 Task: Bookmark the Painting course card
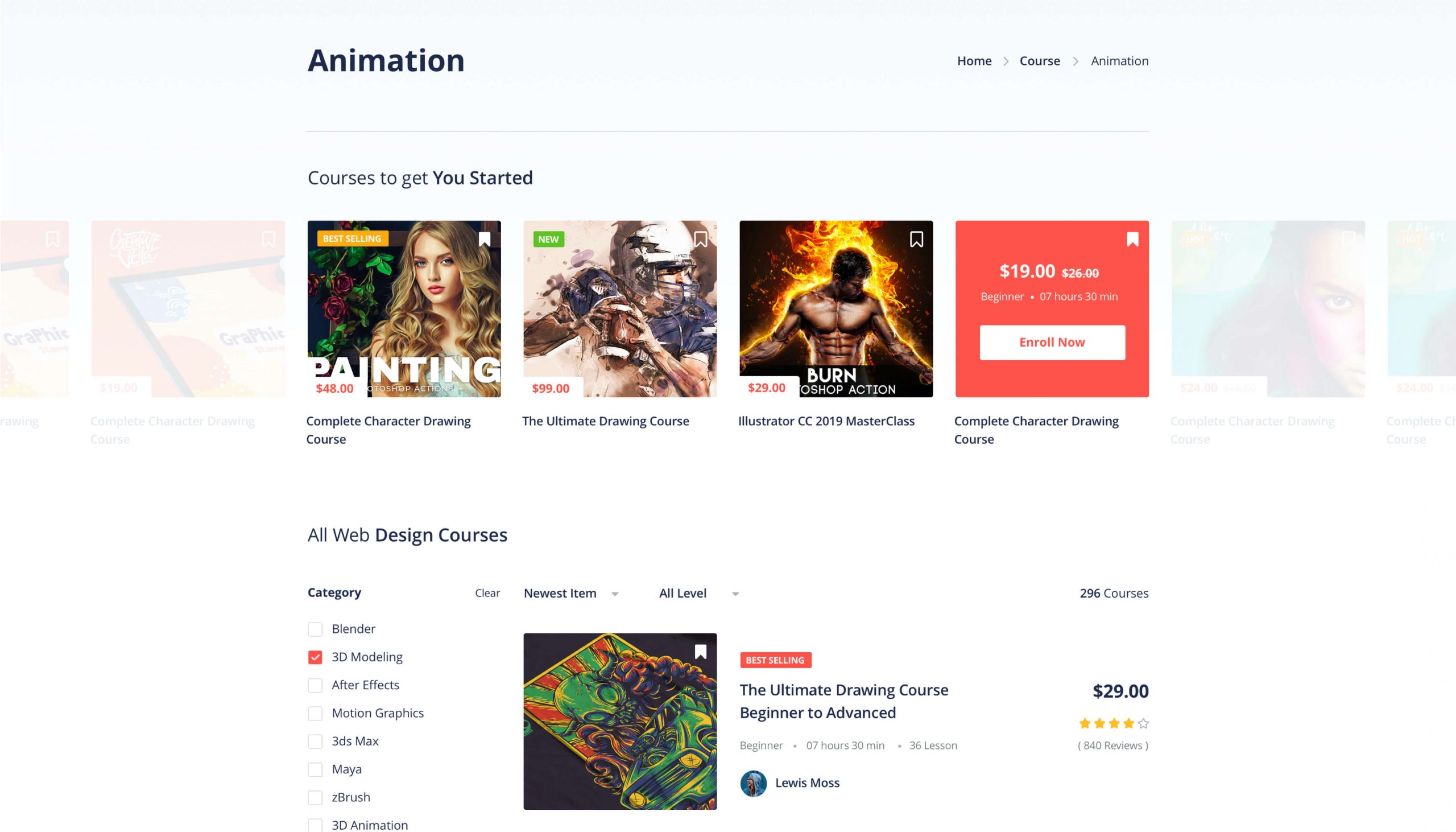click(484, 239)
